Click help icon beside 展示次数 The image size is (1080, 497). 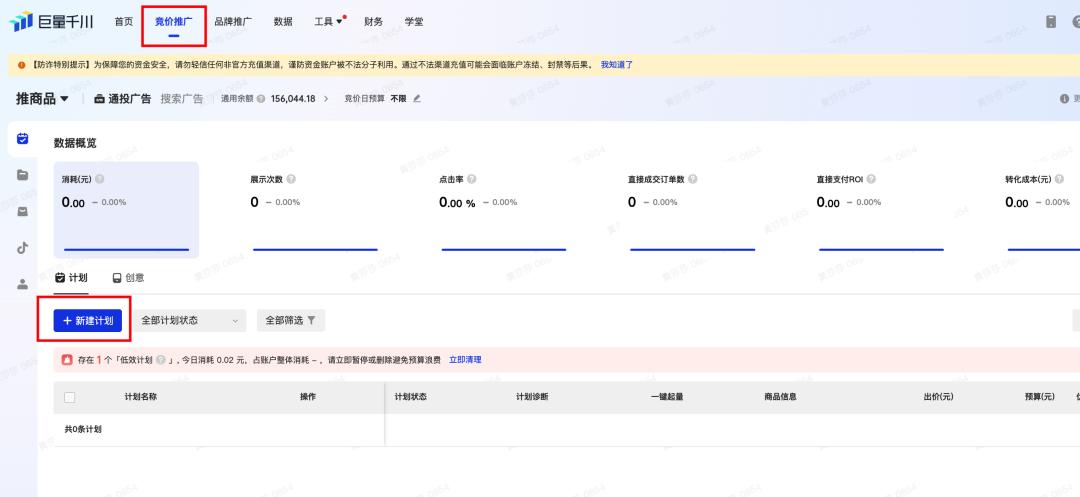[291, 179]
